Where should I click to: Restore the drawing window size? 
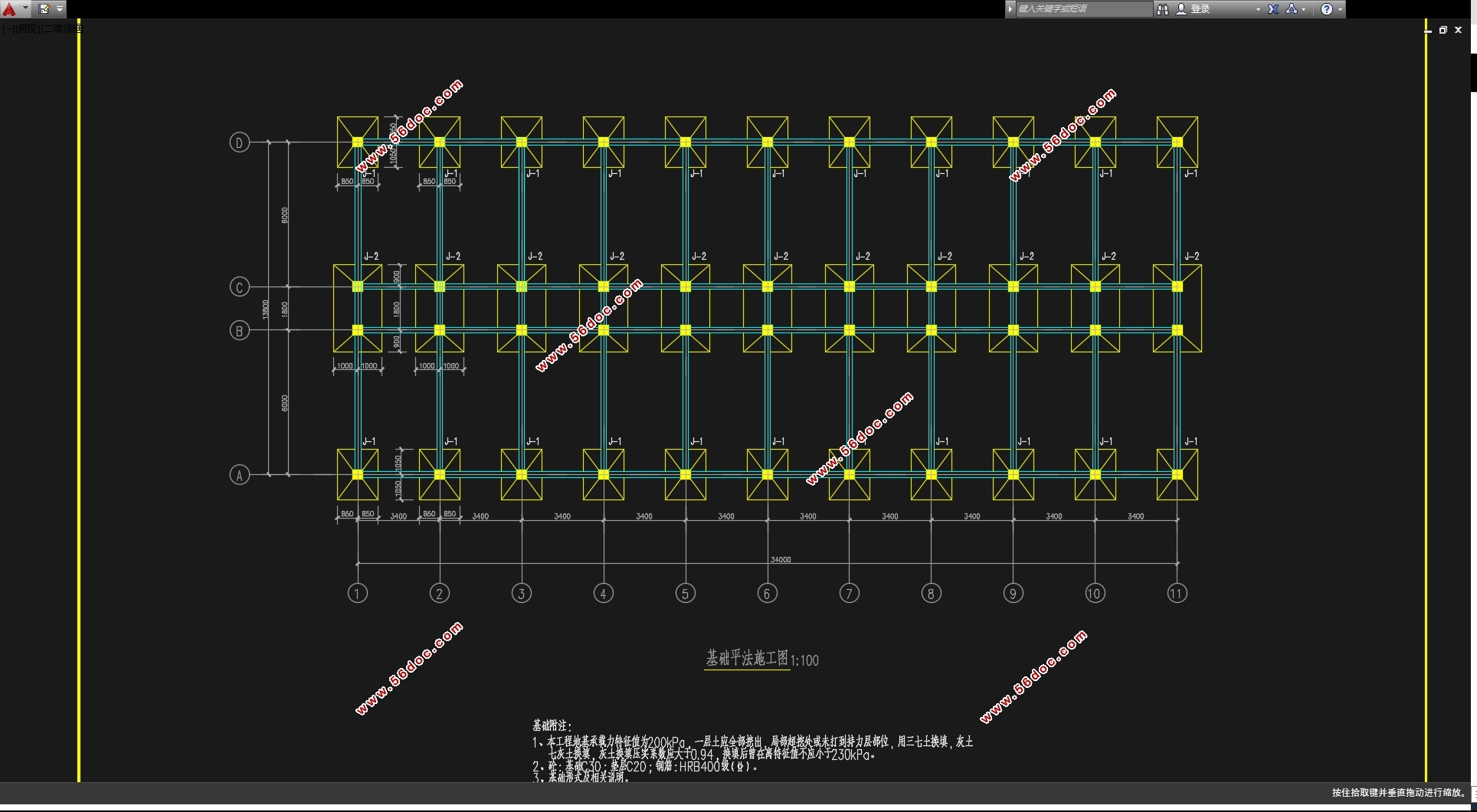1443,30
